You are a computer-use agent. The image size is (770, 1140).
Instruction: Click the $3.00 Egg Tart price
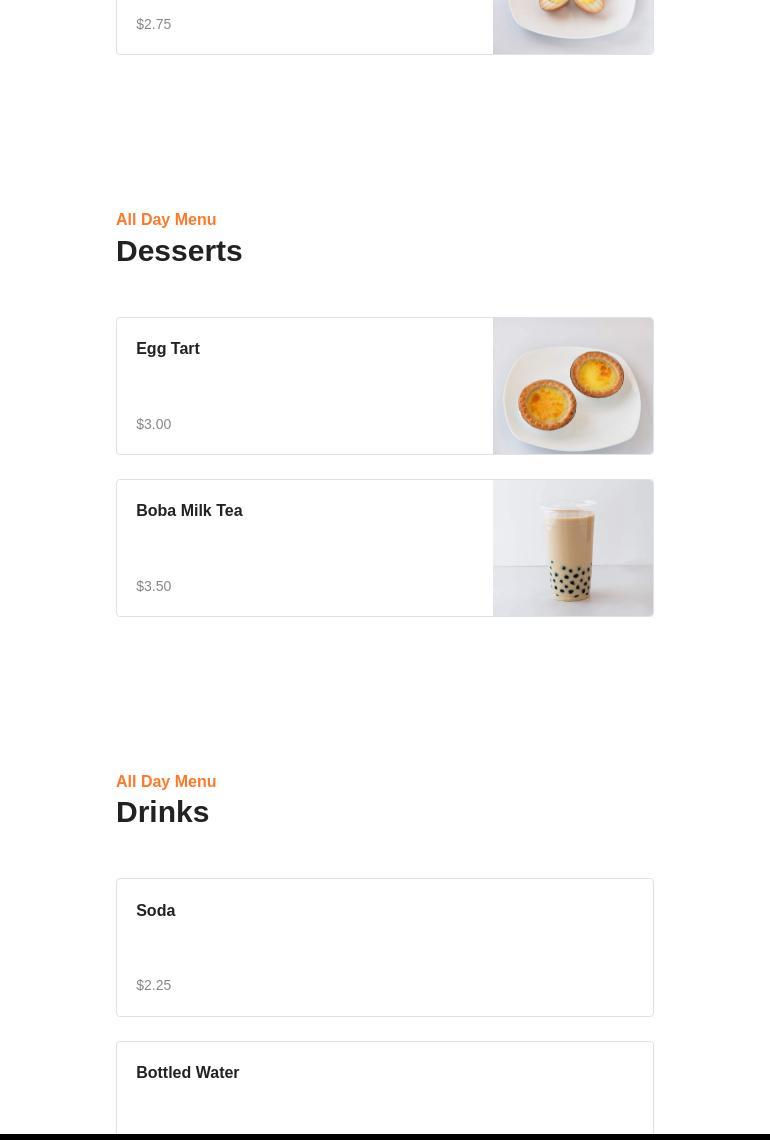154,424
